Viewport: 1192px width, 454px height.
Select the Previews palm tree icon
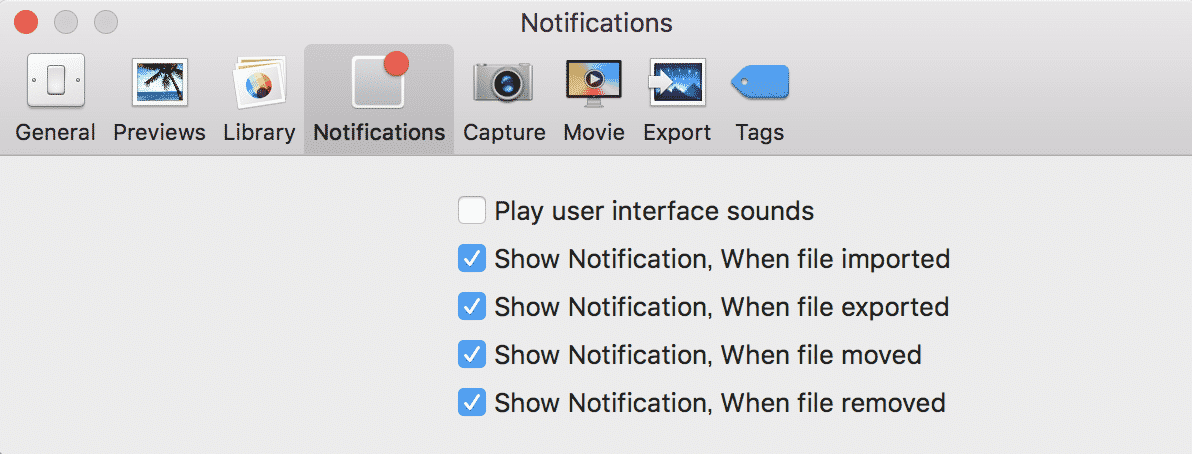coord(160,82)
